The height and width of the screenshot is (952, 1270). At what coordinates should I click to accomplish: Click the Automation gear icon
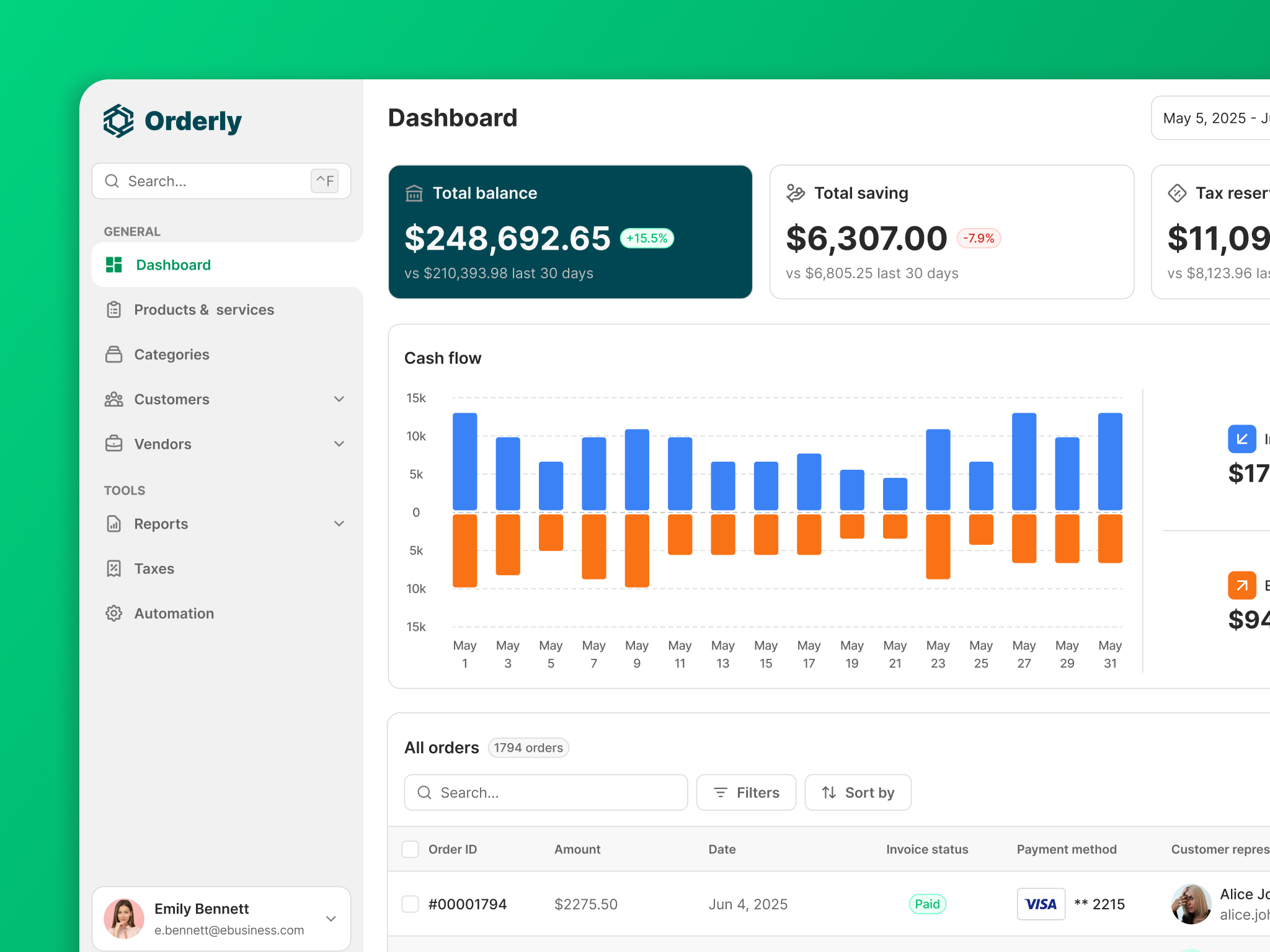coord(114,613)
